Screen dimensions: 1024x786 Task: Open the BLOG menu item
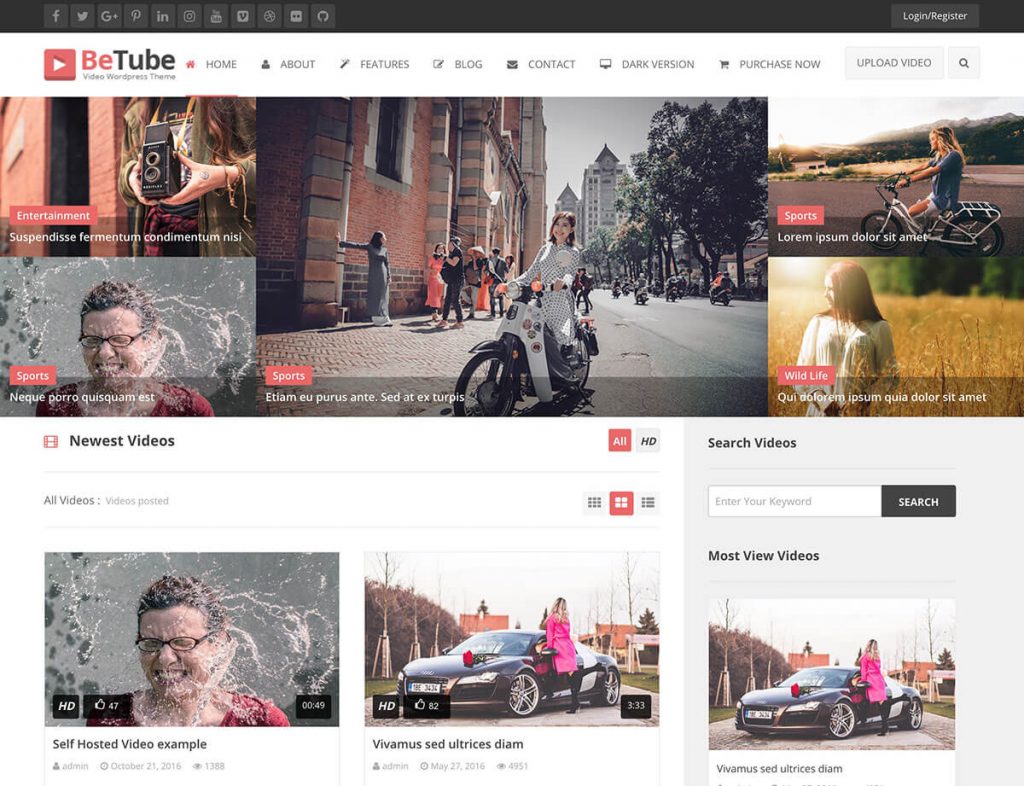point(465,64)
